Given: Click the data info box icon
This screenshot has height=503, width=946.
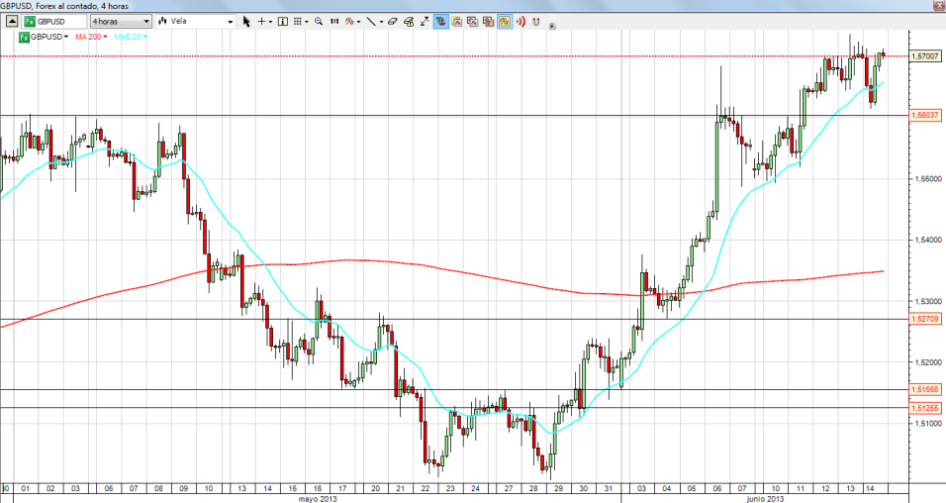Looking at the screenshot, I should [x=284, y=20].
